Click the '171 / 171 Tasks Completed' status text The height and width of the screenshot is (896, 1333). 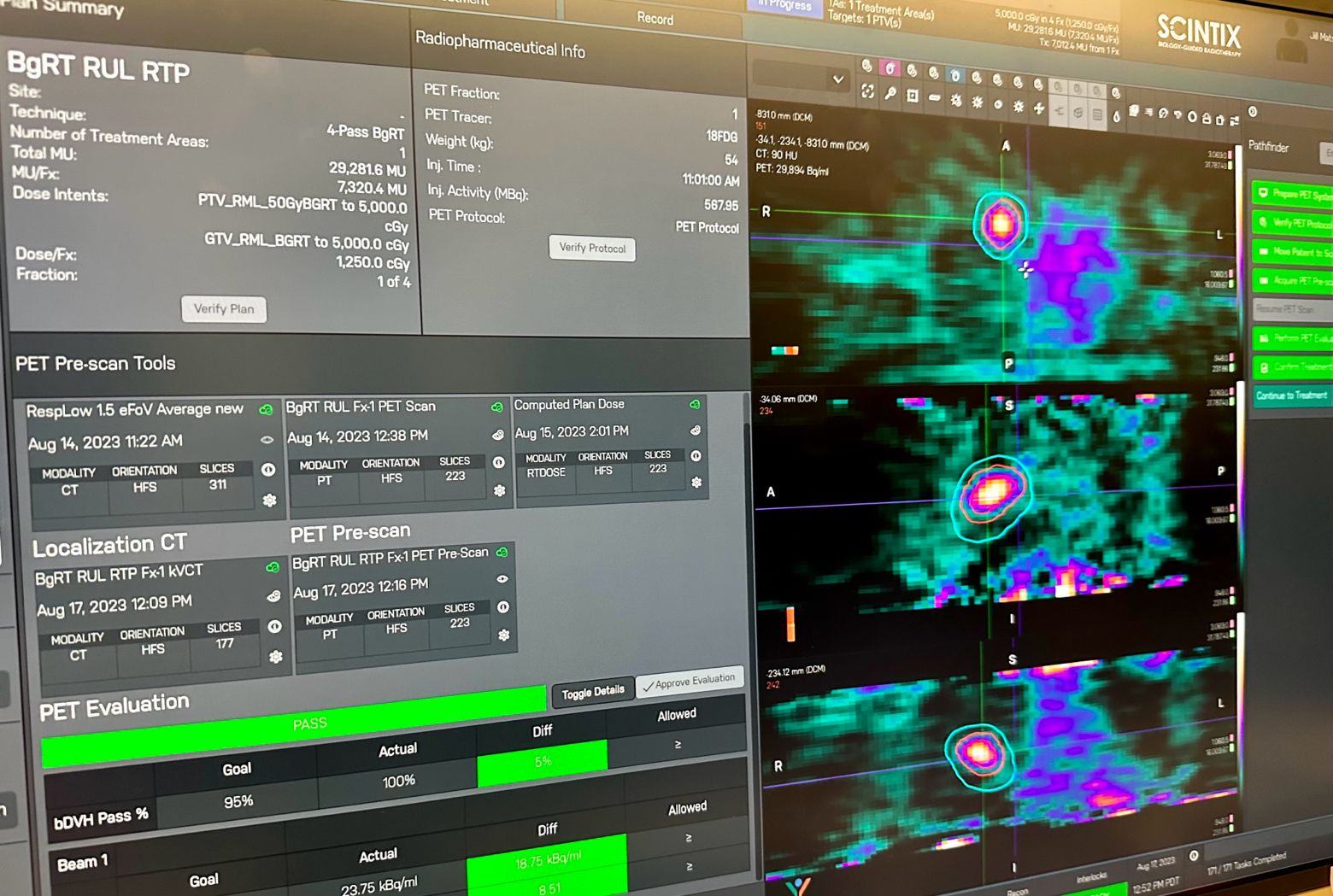[1247, 864]
